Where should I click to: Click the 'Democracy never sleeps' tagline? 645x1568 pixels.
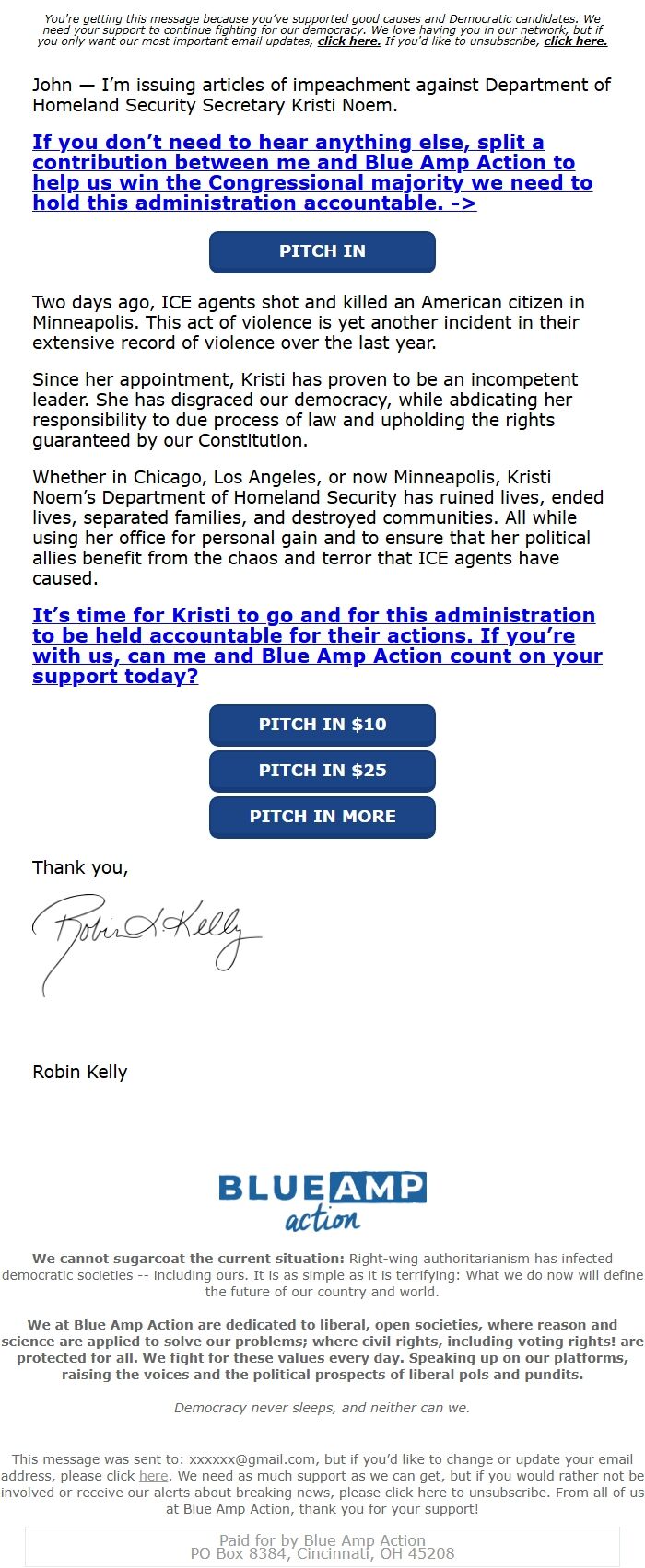(x=322, y=1407)
